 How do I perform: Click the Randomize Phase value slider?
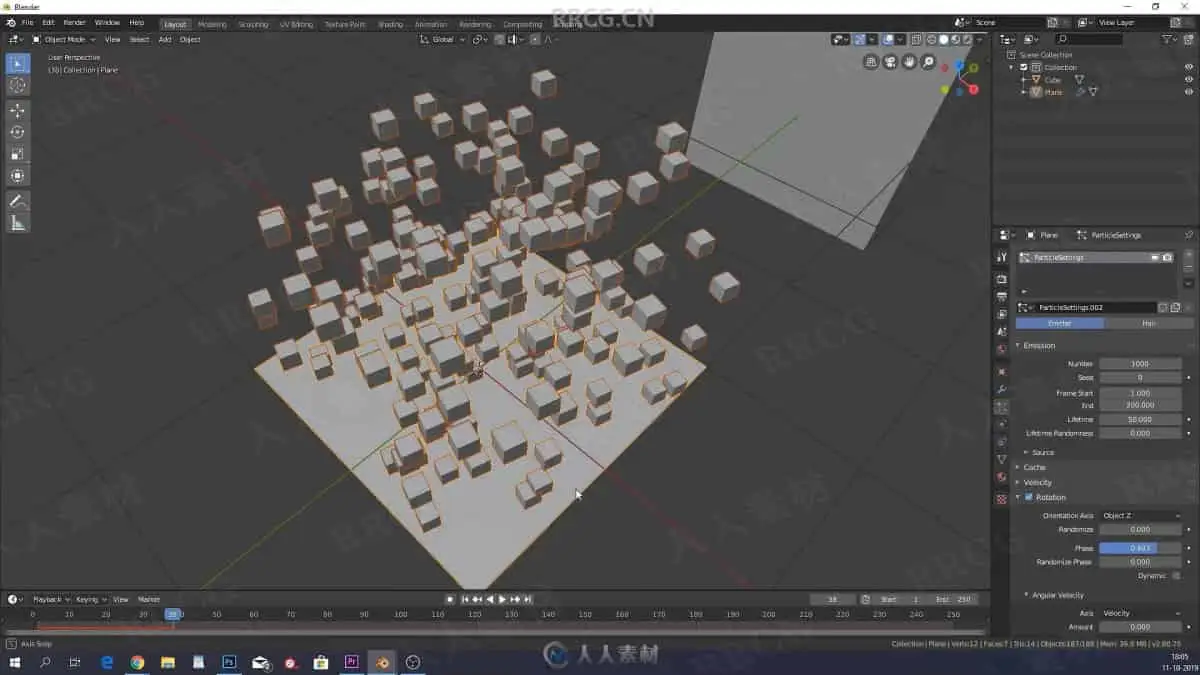1141,562
